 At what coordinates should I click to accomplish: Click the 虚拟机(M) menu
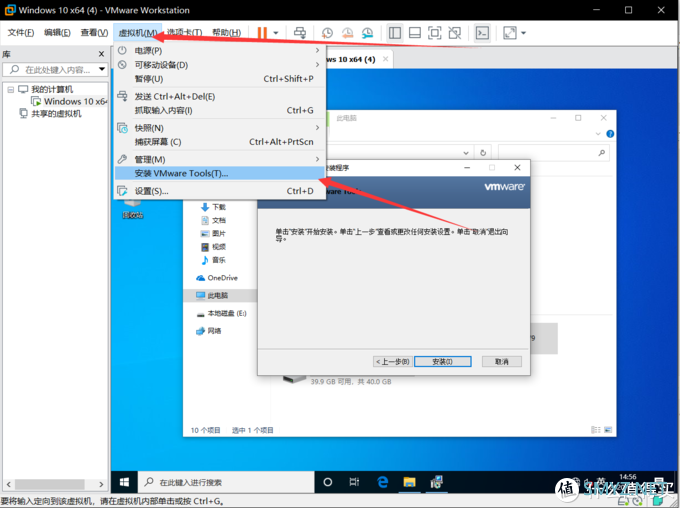click(x=138, y=33)
